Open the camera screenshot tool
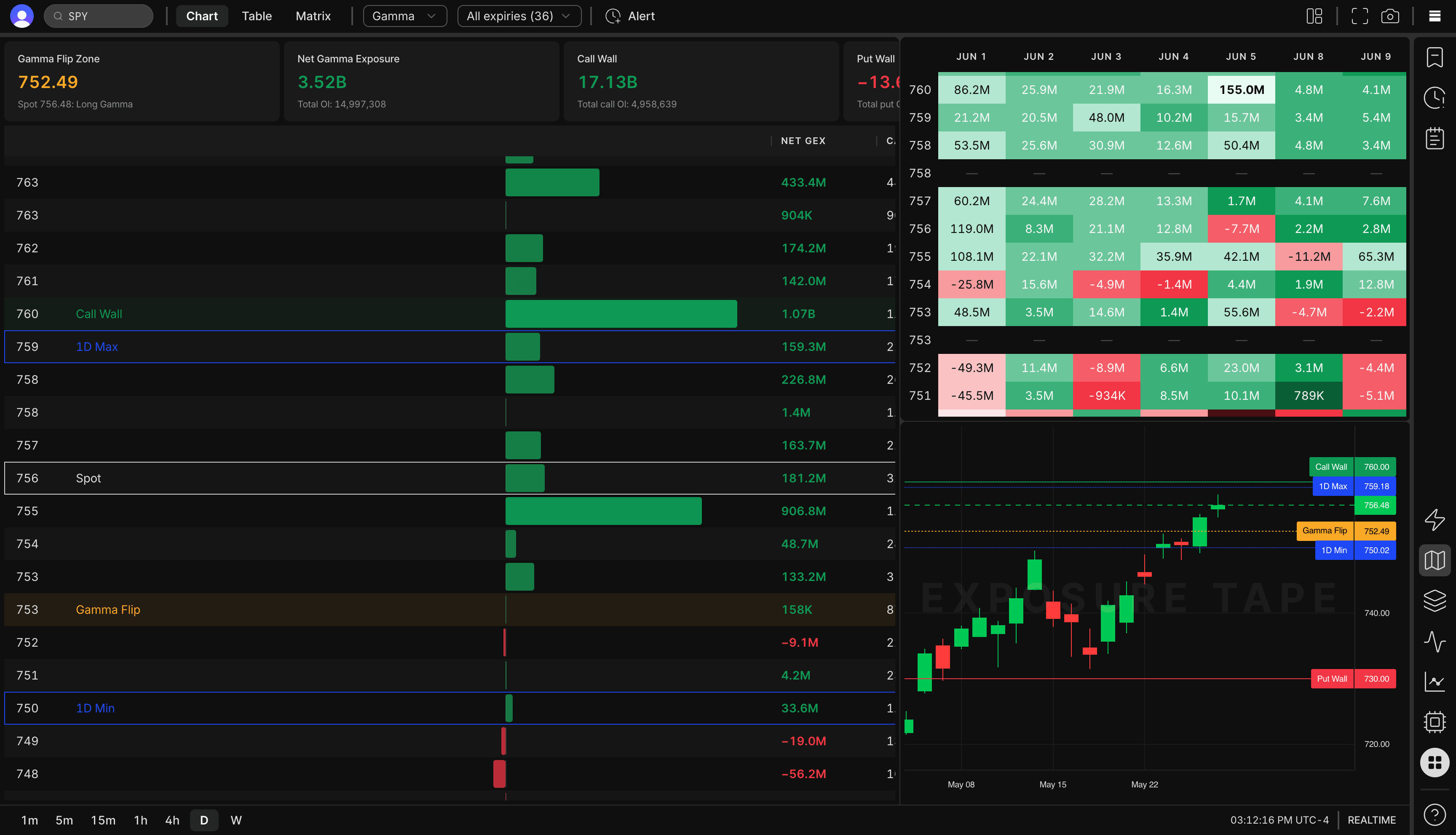The height and width of the screenshot is (835, 1456). point(1390,16)
